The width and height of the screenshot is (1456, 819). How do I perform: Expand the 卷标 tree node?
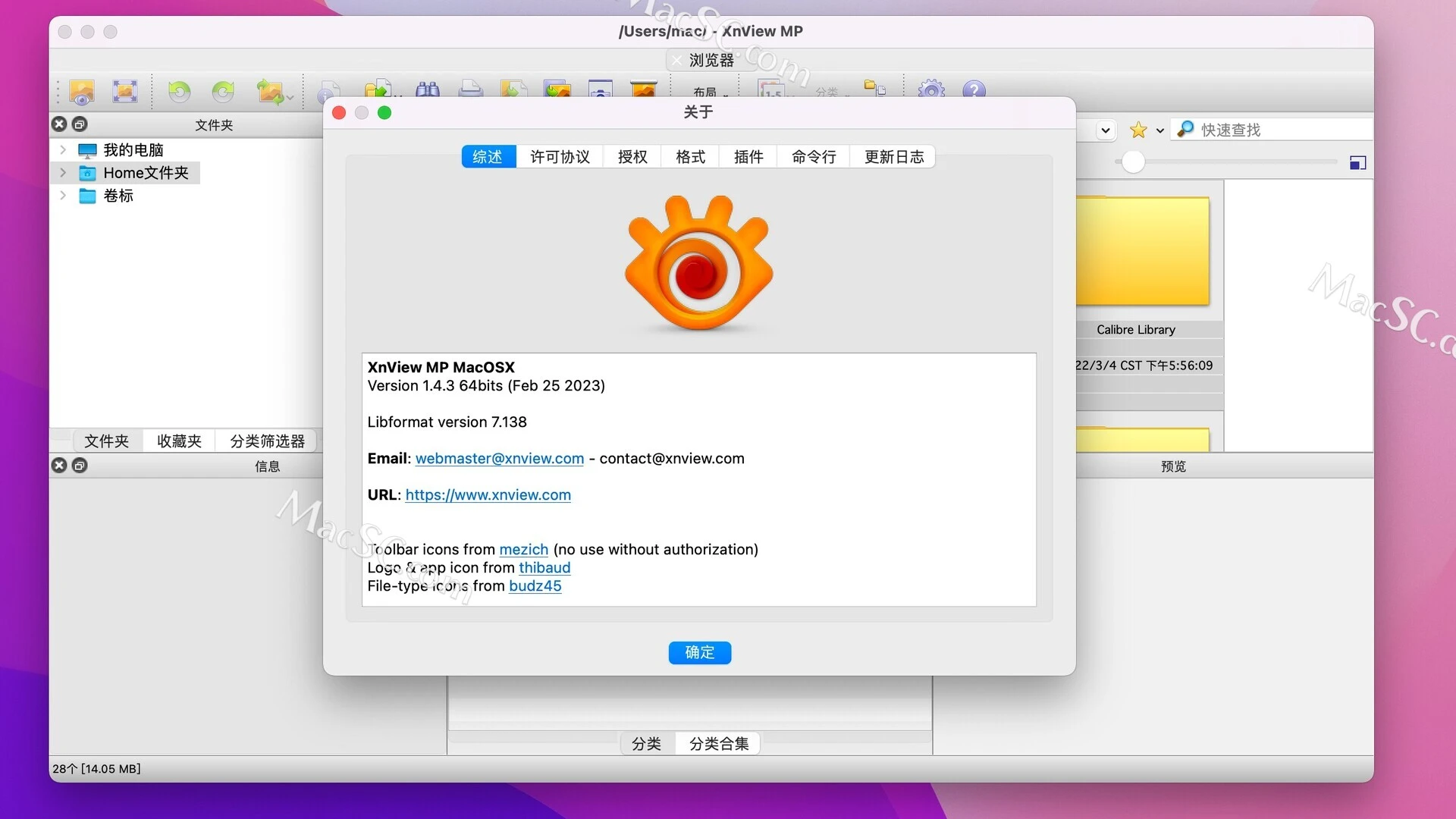pos(63,196)
